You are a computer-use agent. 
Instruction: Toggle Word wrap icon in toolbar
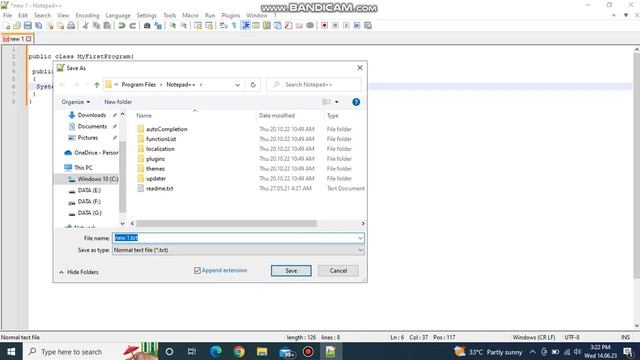223,26
